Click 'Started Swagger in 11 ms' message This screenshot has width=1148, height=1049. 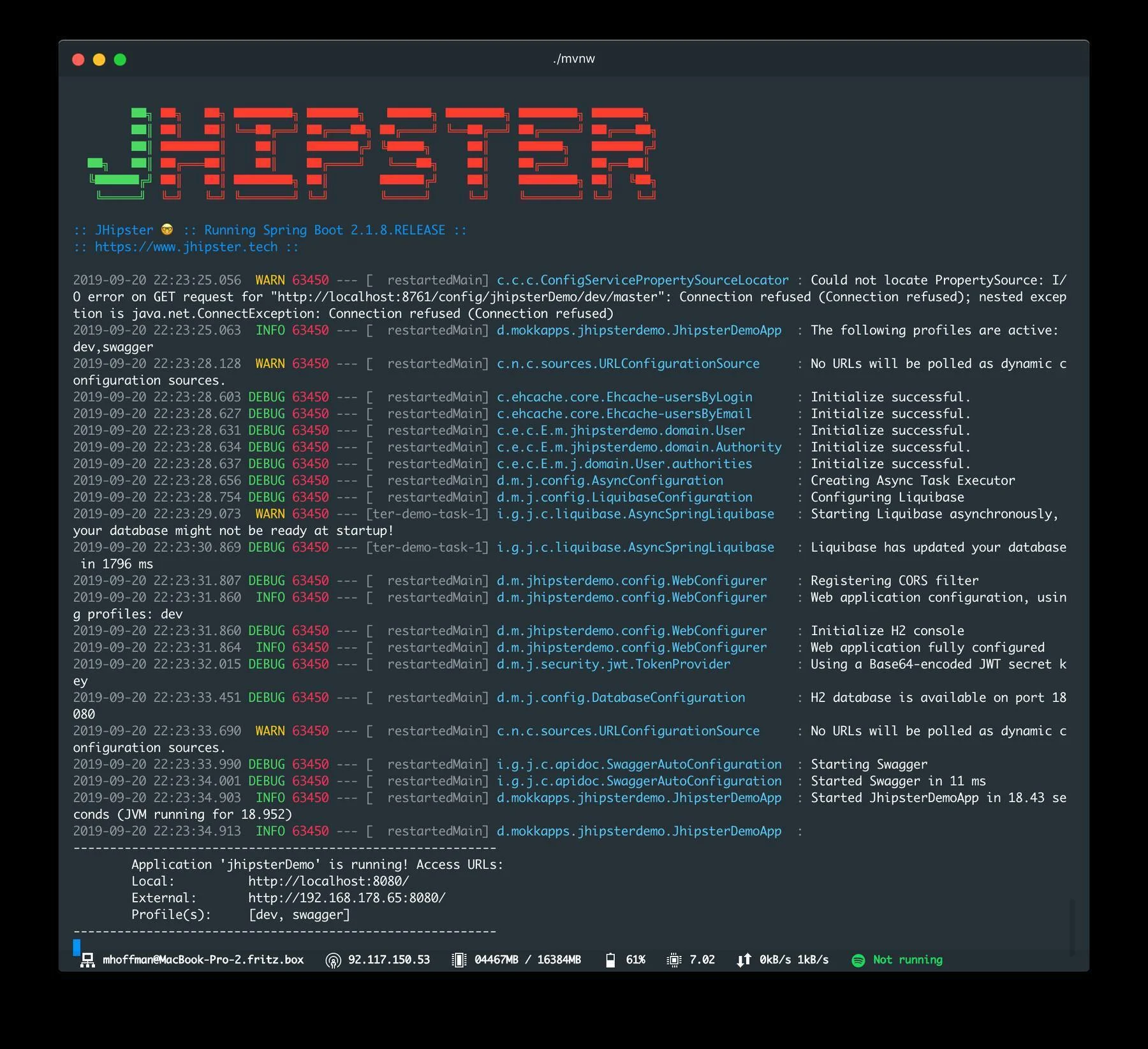[898, 781]
